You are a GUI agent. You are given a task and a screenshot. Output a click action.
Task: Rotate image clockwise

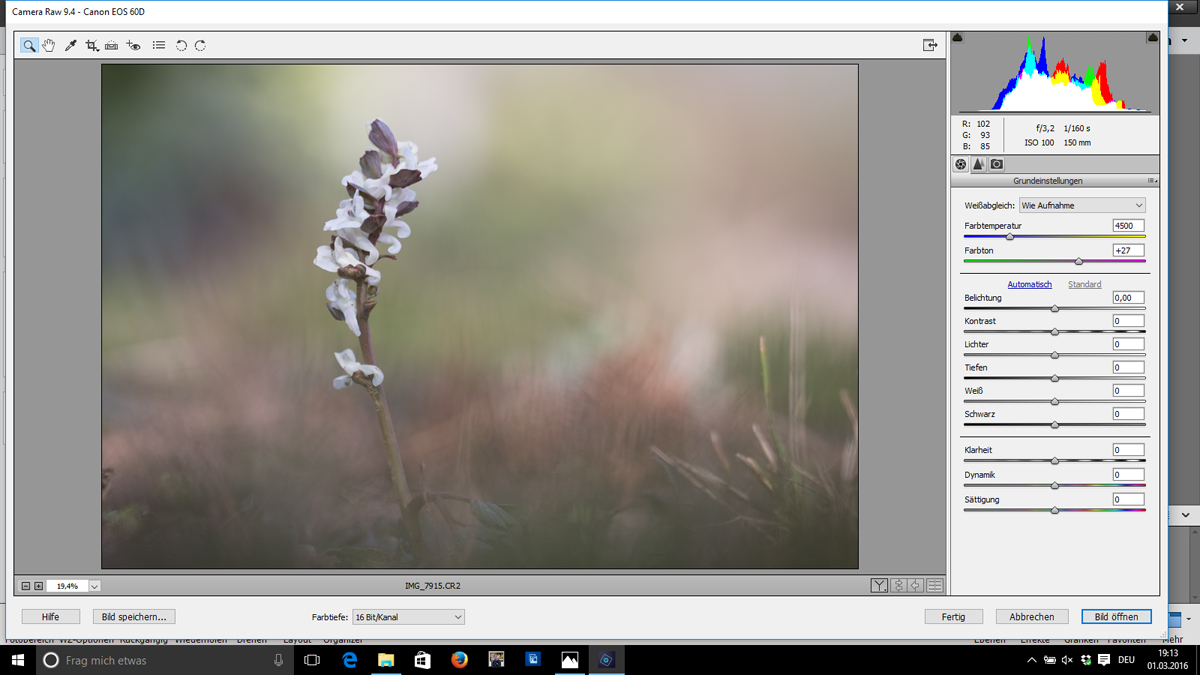coord(200,45)
